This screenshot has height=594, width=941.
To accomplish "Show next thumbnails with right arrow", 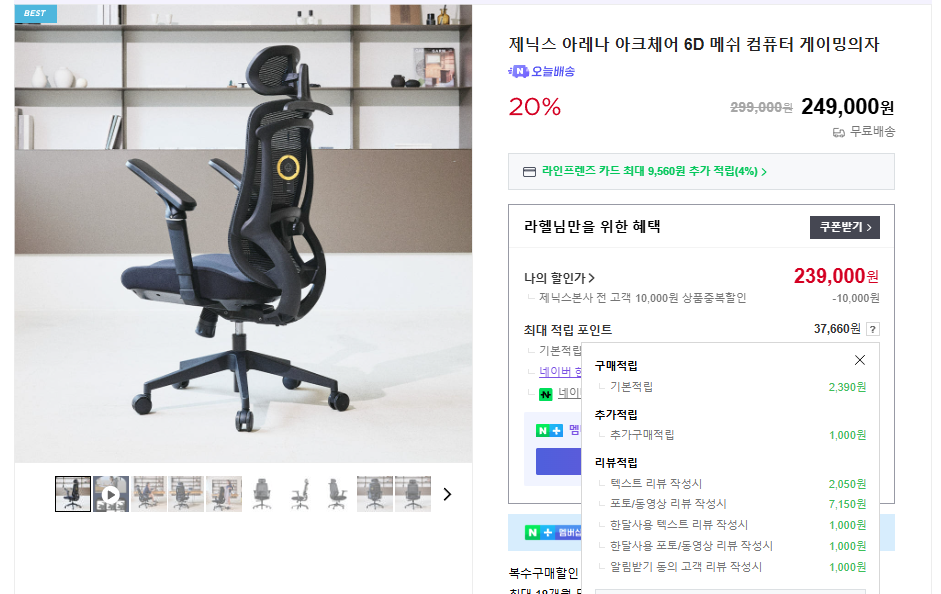I will [447, 494].
